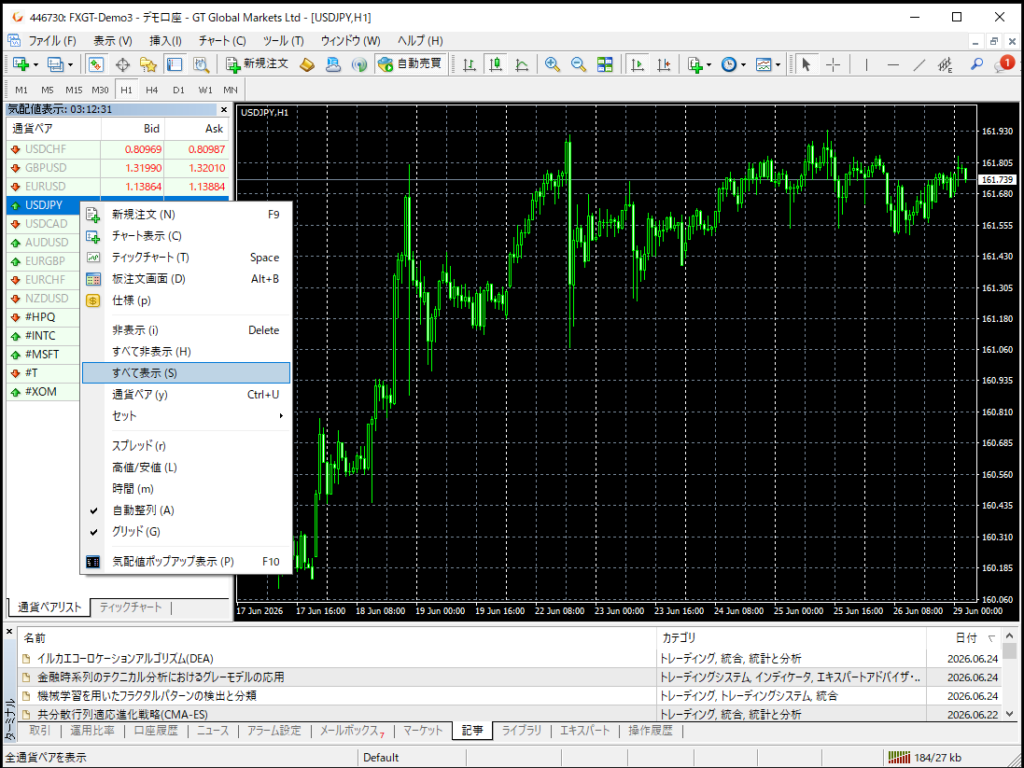The image size is (1024, 768).
Task: Expand the セット submenu arrow
Action: [281, 416]
